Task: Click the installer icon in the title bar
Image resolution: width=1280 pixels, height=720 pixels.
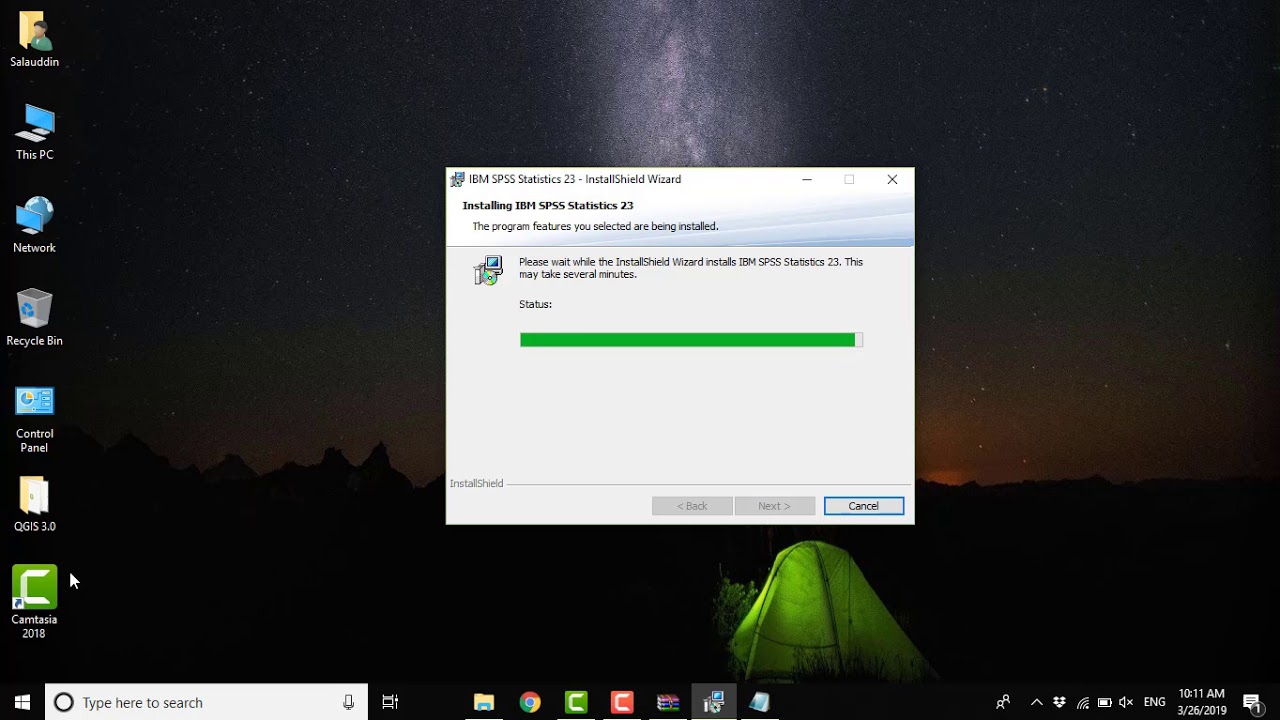Action: (x=458, y=180)
